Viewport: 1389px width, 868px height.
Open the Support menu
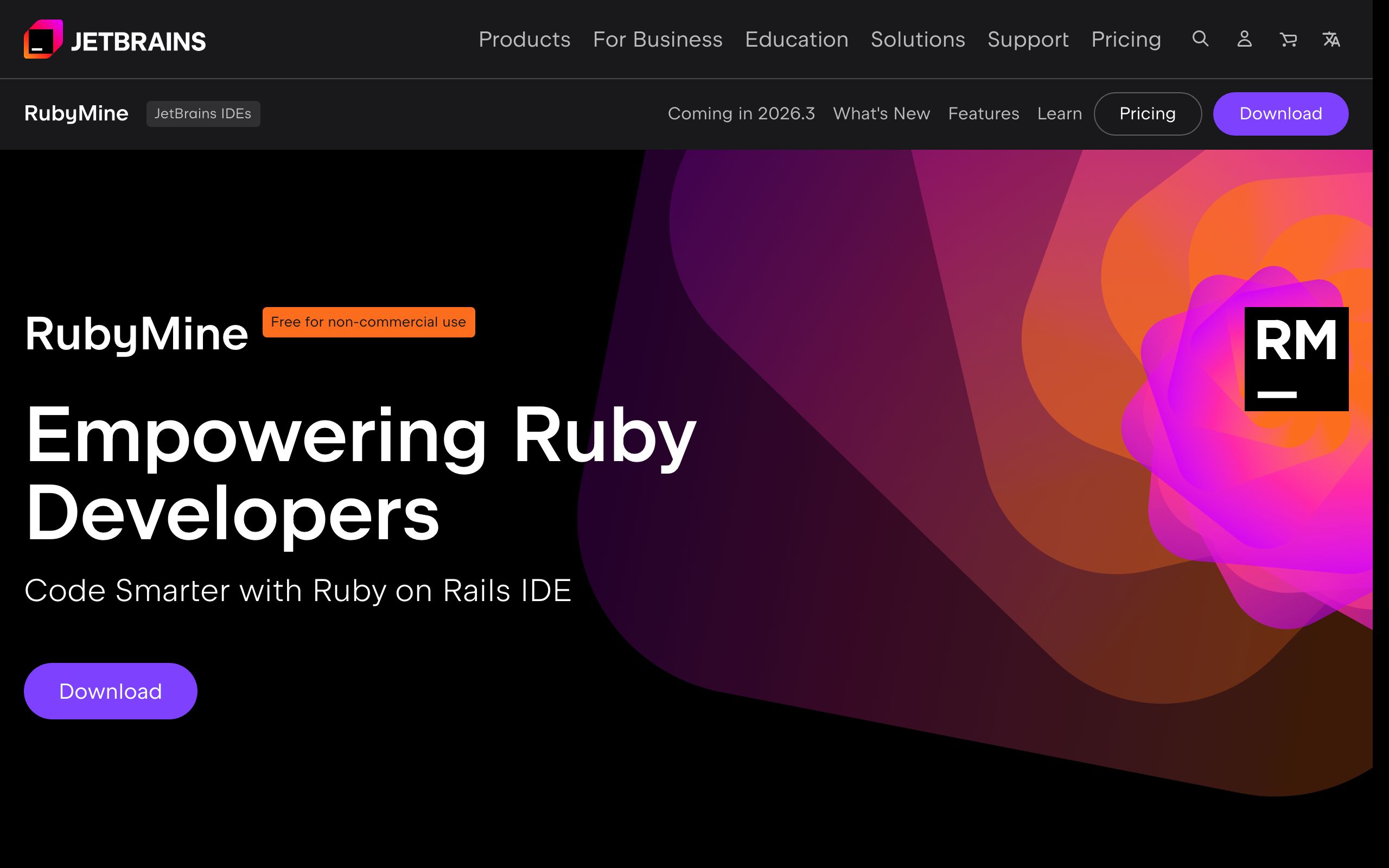coord(1028,40)
